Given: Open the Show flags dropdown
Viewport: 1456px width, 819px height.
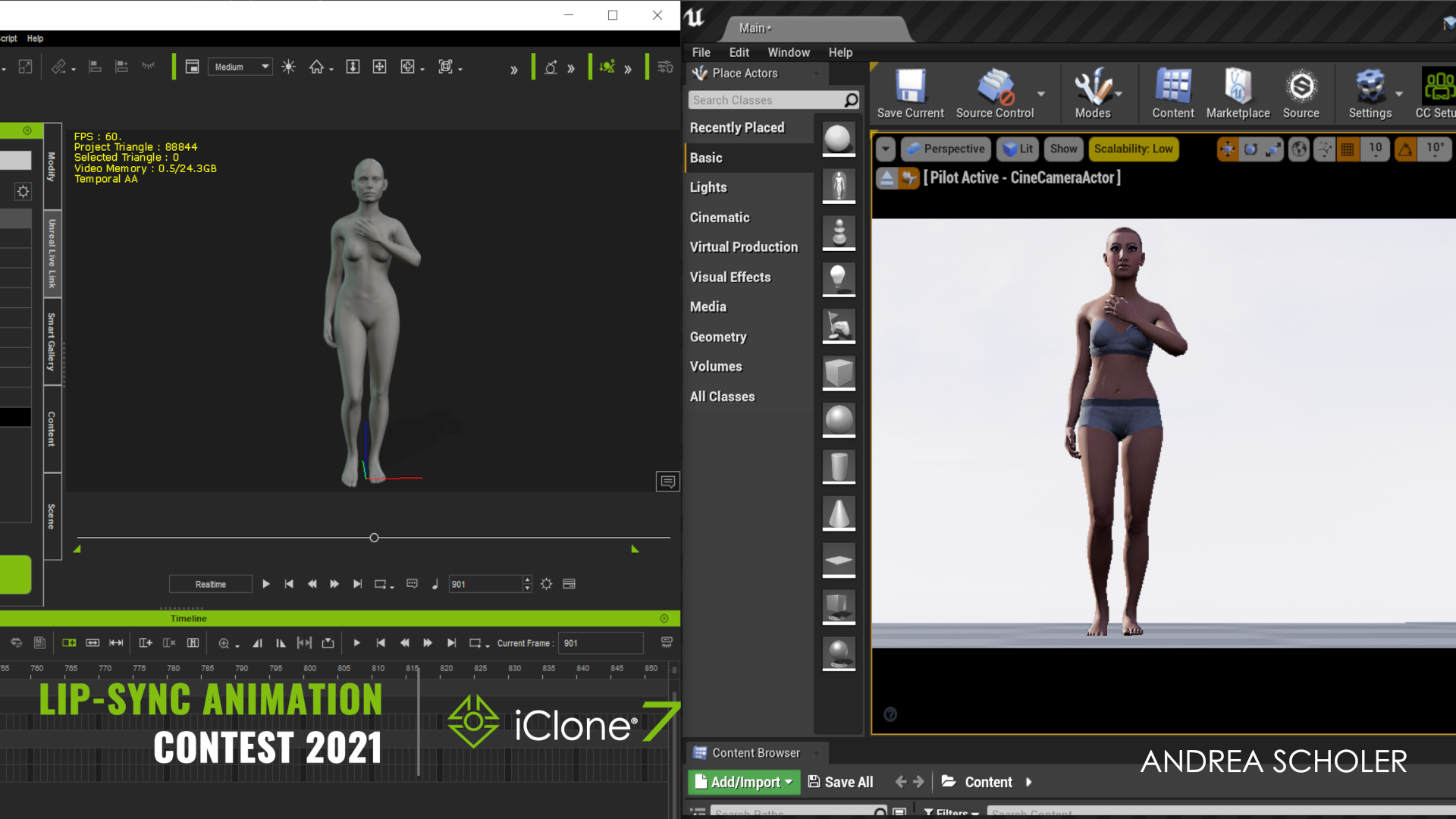Looking at the screenshot, I should coord(1063,149).
